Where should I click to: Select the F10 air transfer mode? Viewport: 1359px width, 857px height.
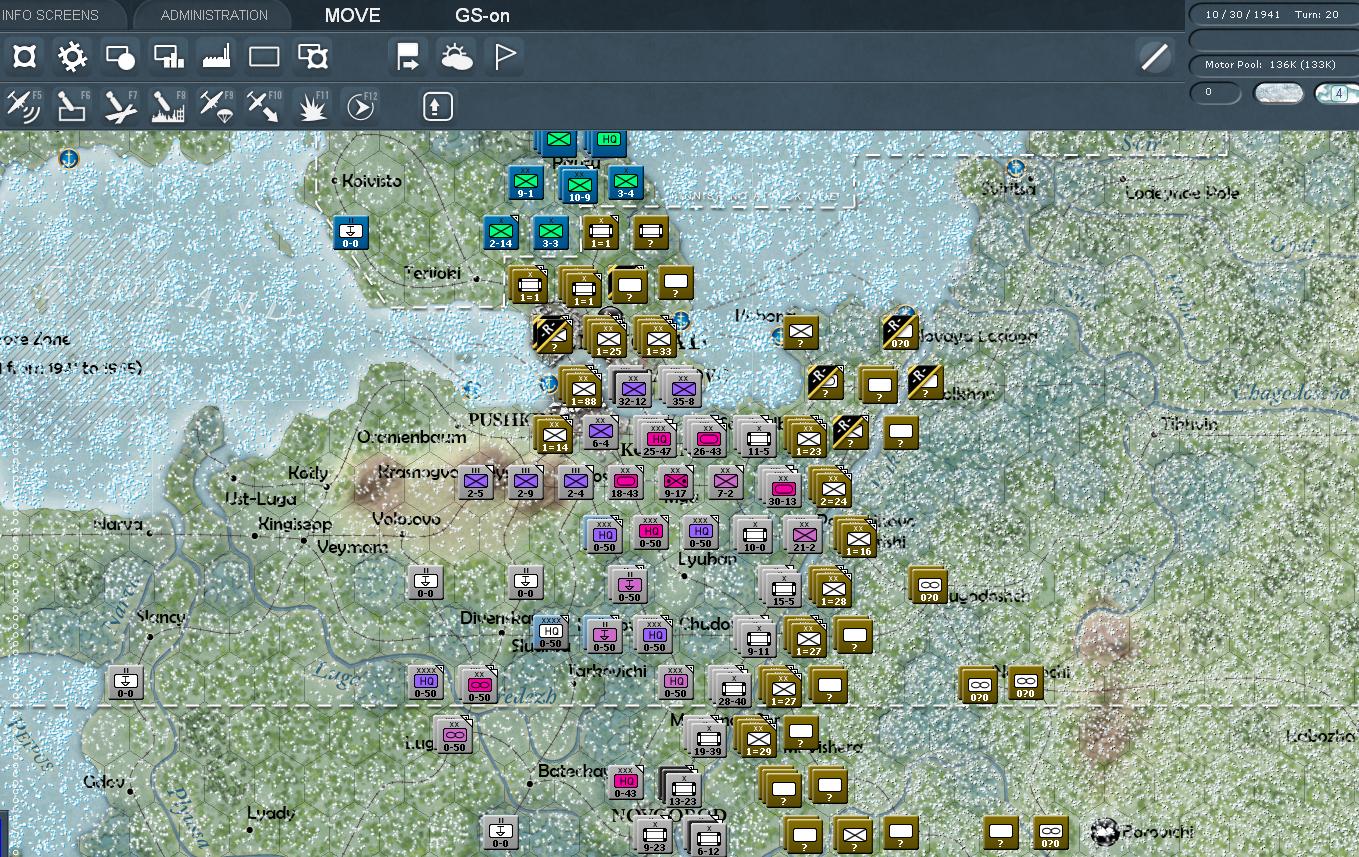(264, 105)
